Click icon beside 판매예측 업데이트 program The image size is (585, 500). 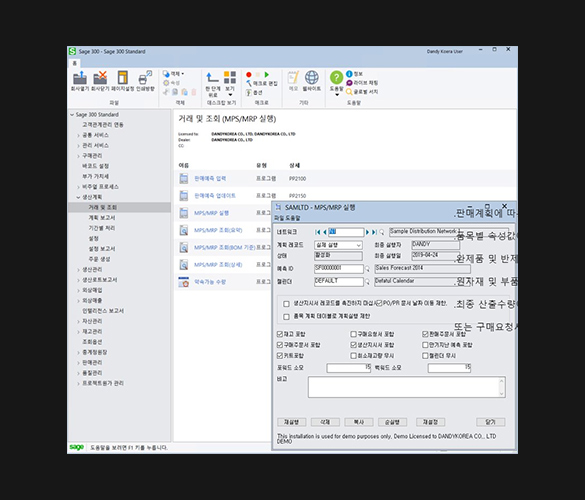pos(184,196)
